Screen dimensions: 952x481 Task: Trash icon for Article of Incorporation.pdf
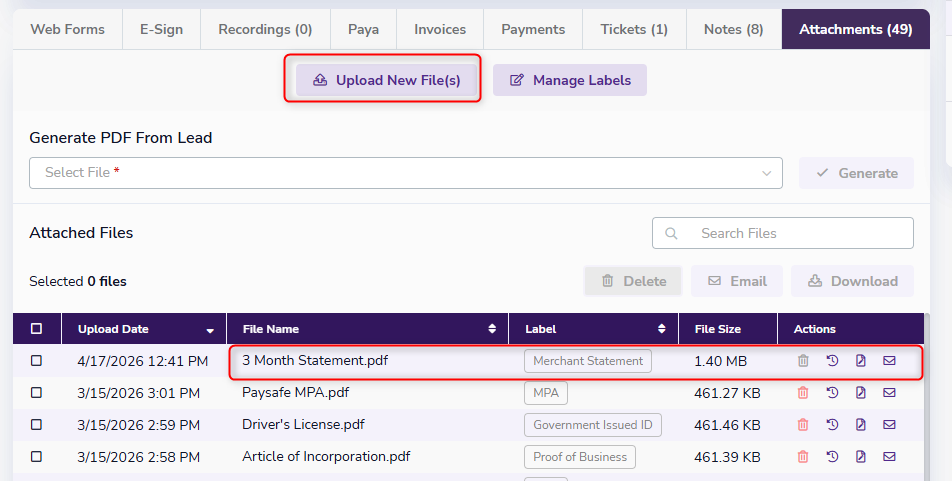pyautogui.click(x=803, y=457)
